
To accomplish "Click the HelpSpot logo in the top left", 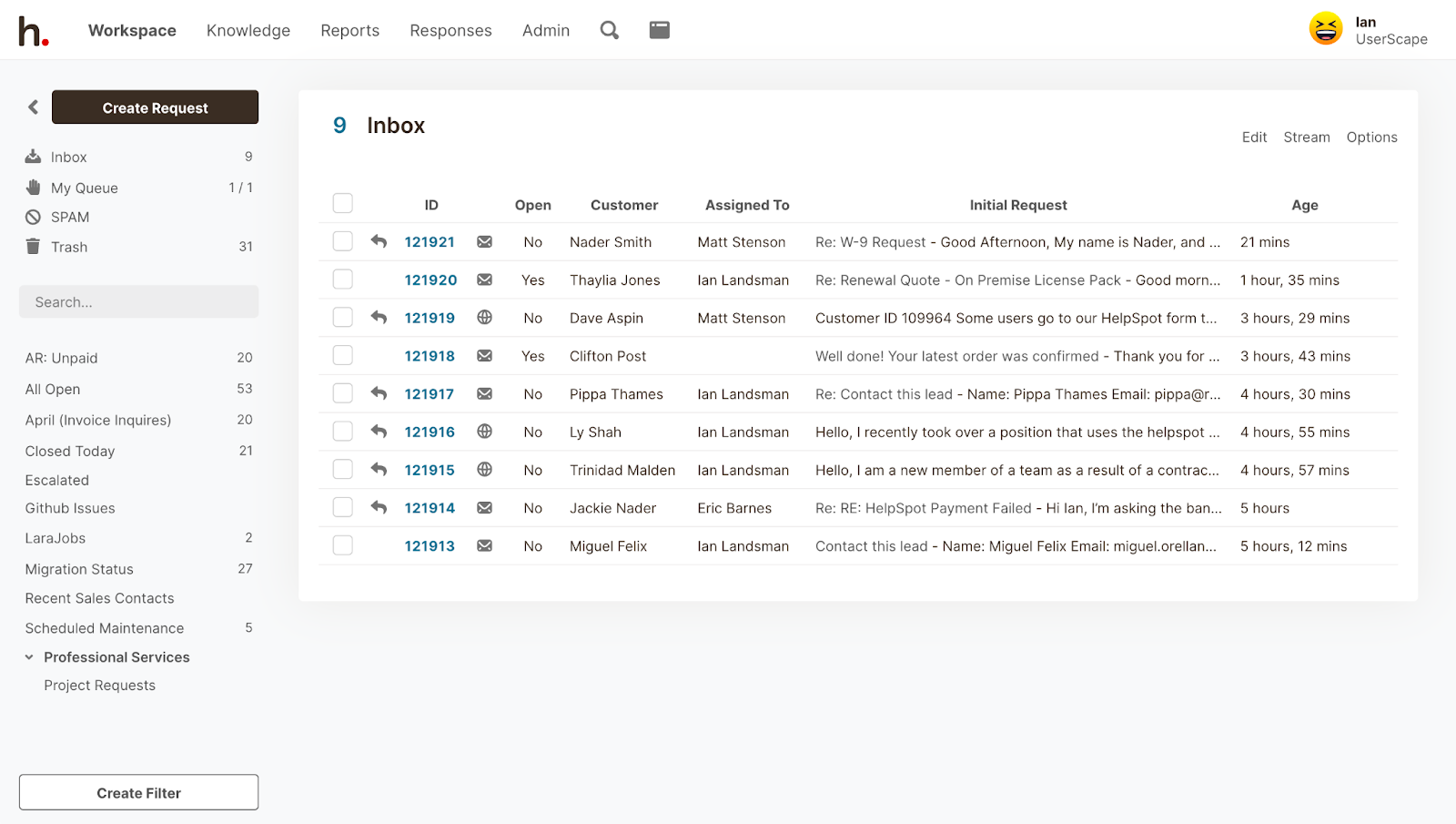I will pos(35,28).
